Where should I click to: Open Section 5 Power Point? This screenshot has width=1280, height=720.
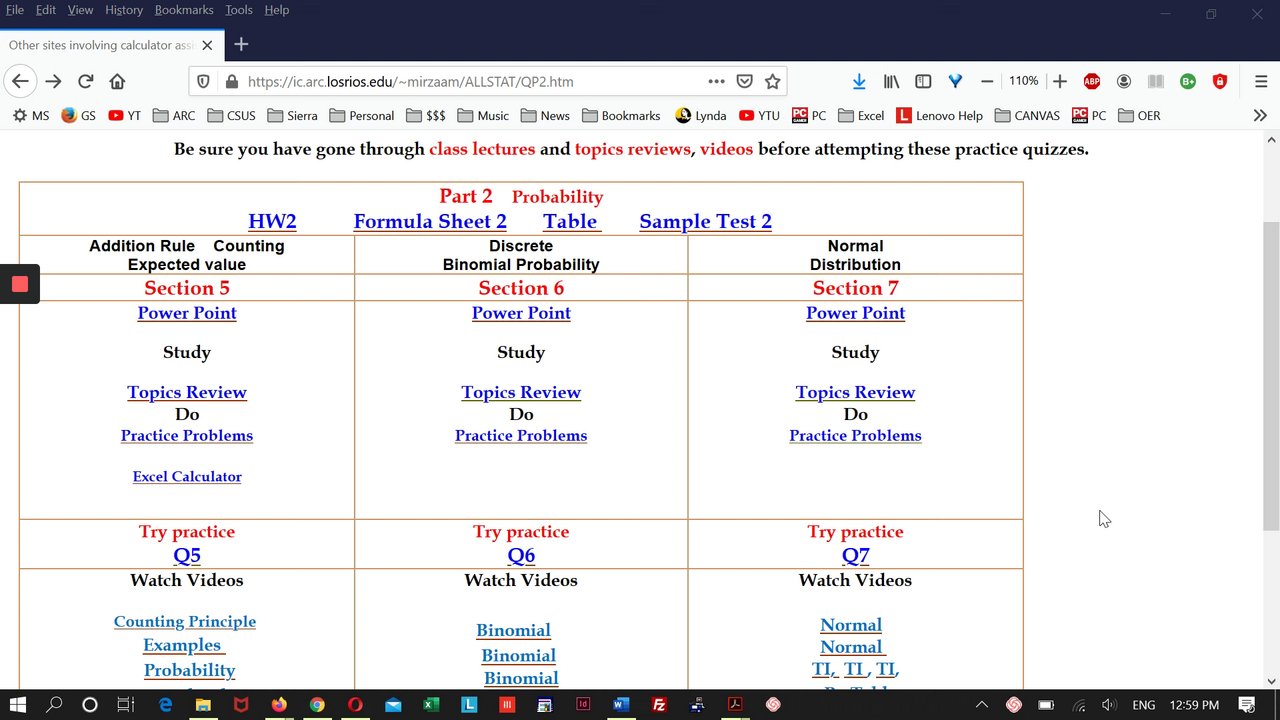click(187, 313)
